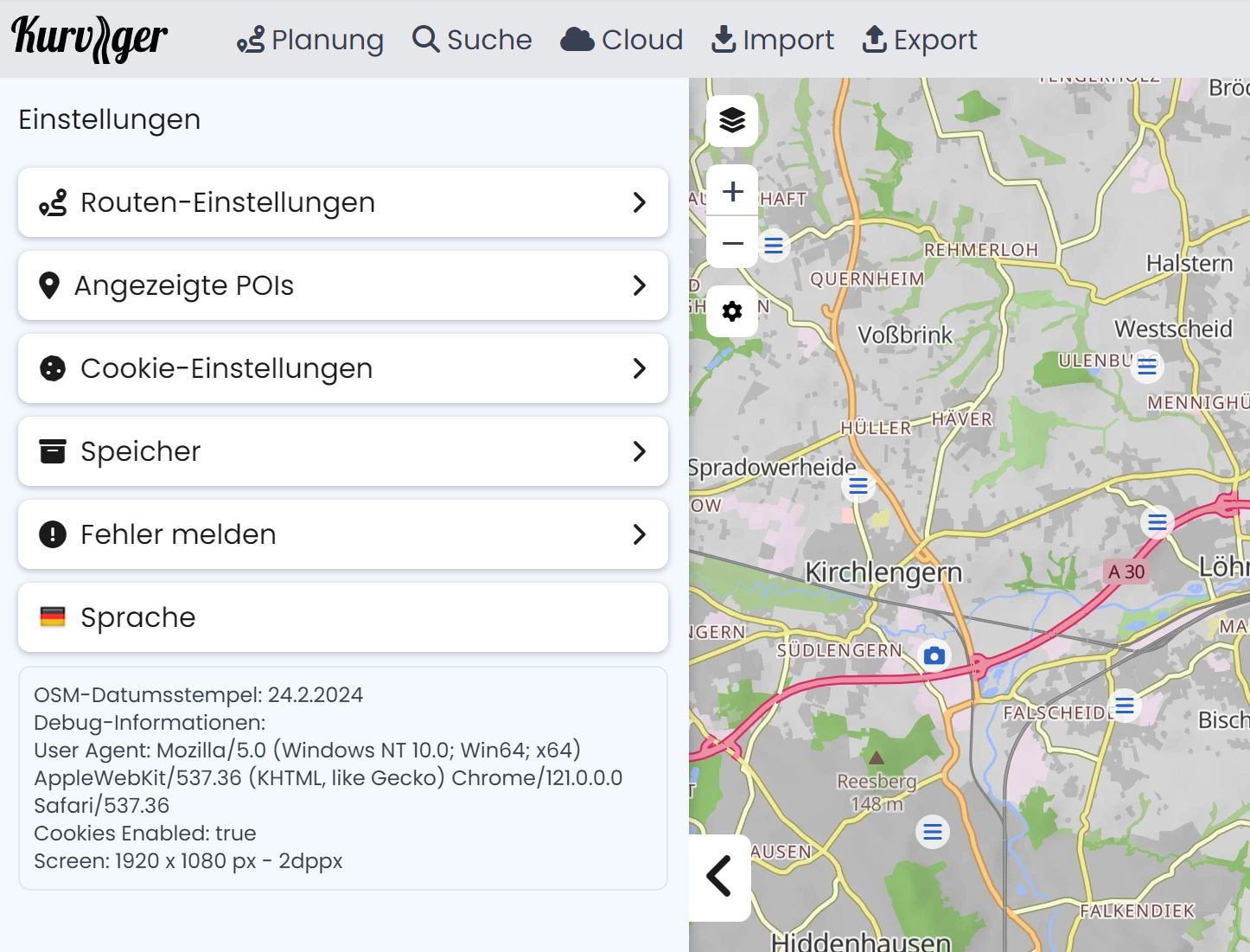Click the Reesberg peak triangle marker
The height and width of the screenshot is (952, 1250).
click(877, 758)
